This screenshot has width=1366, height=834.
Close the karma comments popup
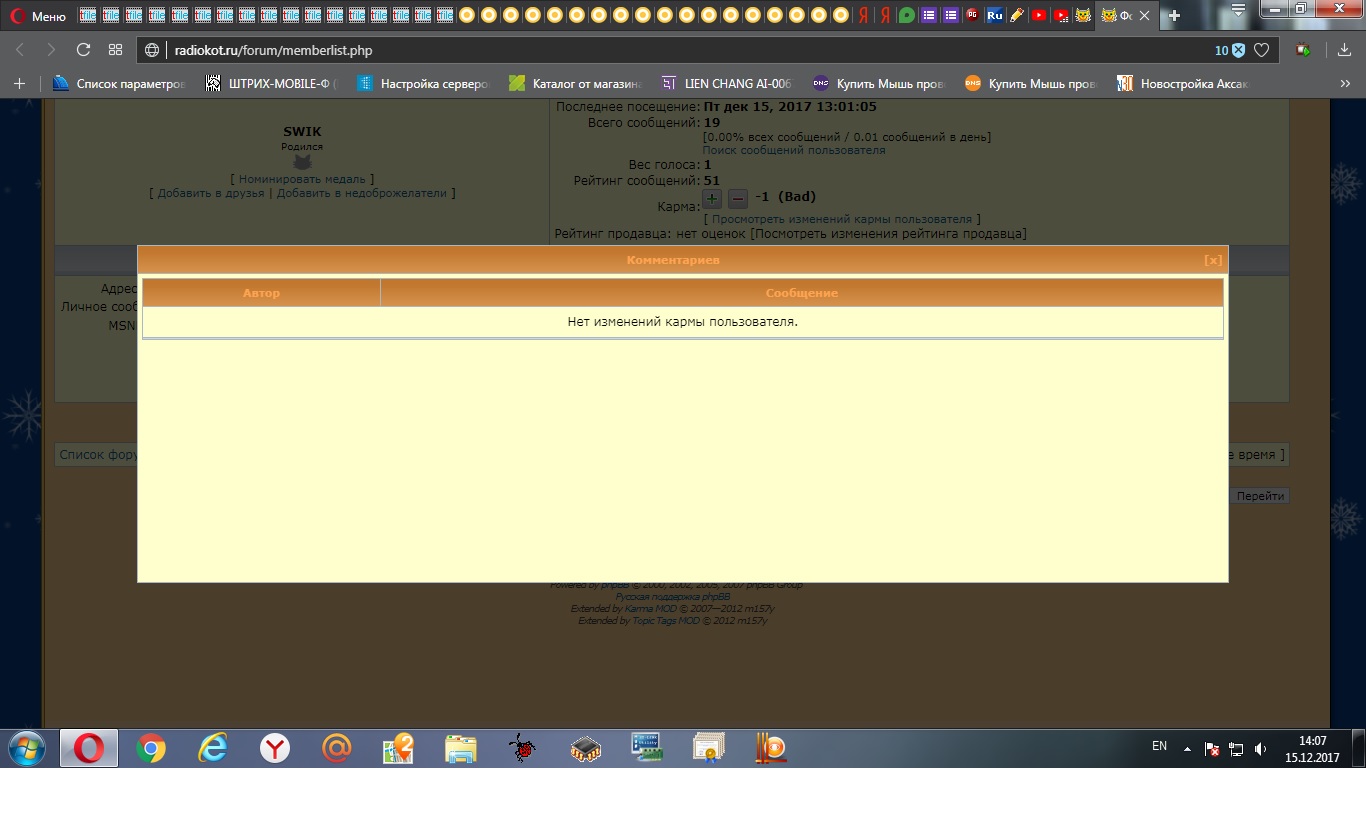1213,260
